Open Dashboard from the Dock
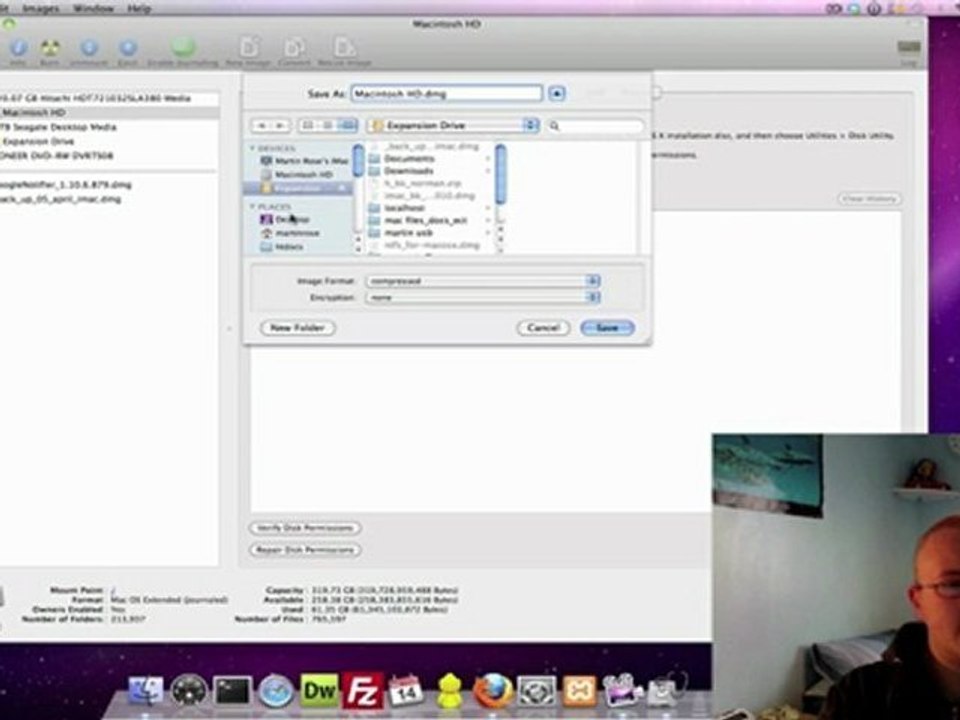 [x=189, y=691]
